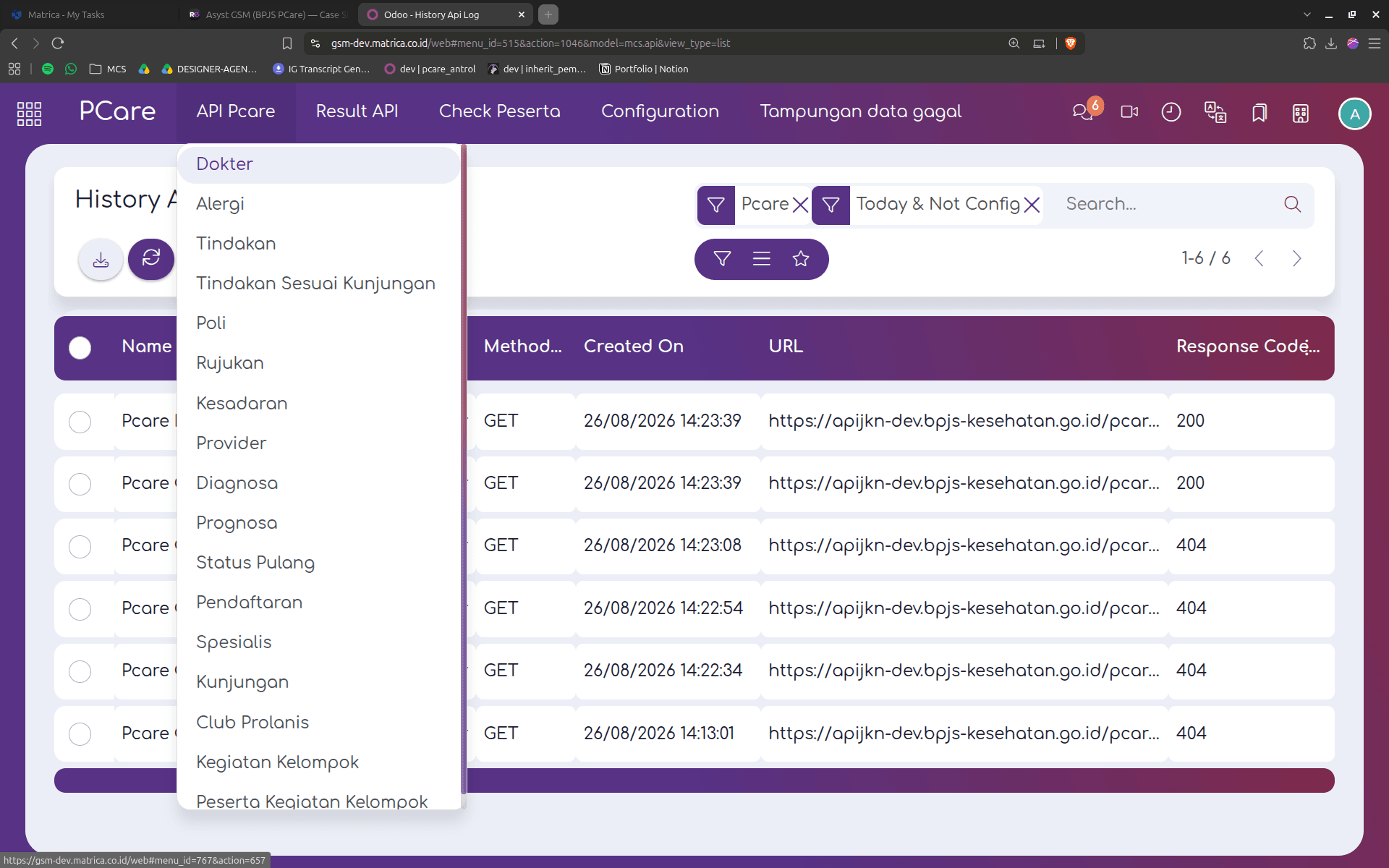The image size is (1389, 868).
Task: Open a new browser tab
Action: coord(548,14)
